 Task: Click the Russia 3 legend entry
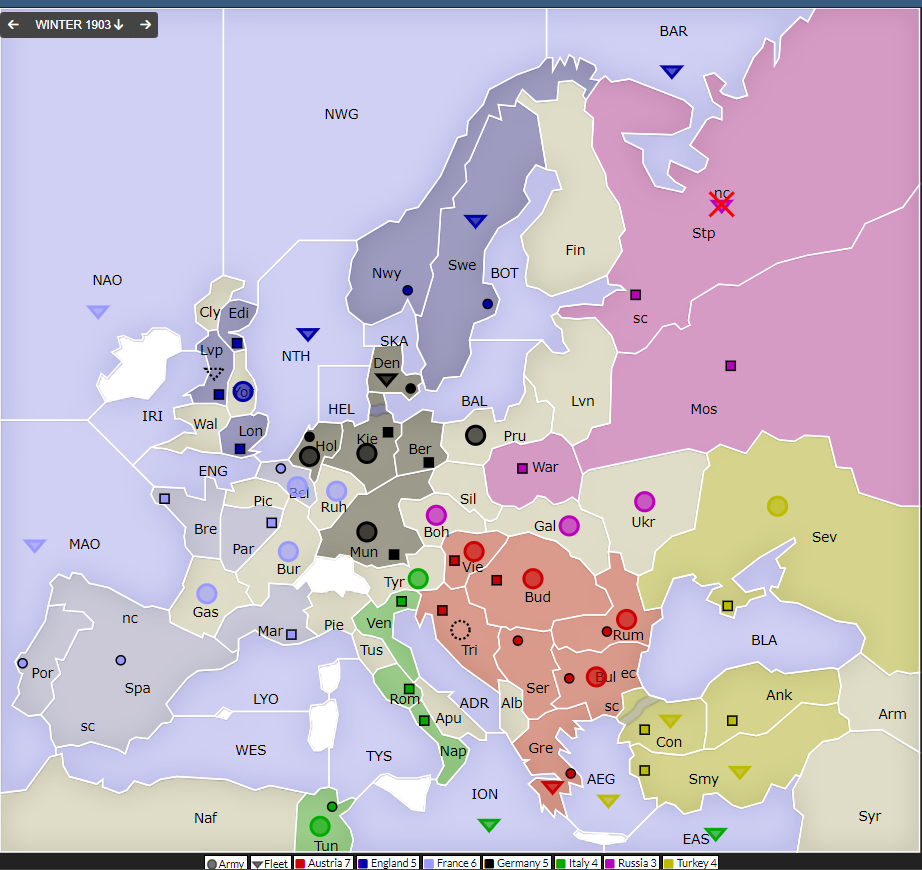point(630,863)
